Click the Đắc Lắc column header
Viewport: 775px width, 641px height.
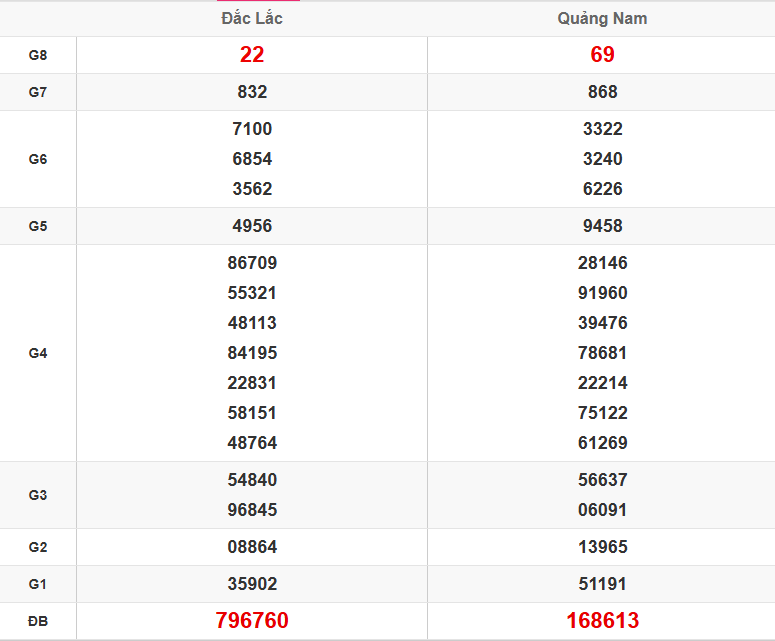[x=252, y=19]
